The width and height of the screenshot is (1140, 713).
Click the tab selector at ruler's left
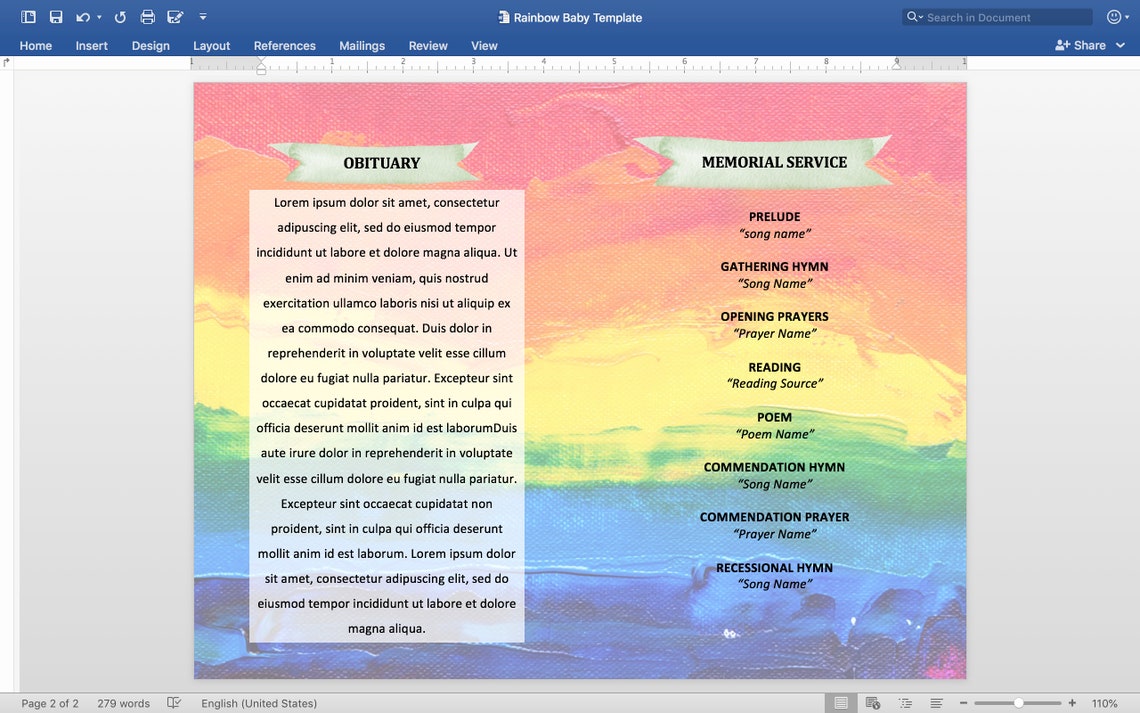pos(7,63)
